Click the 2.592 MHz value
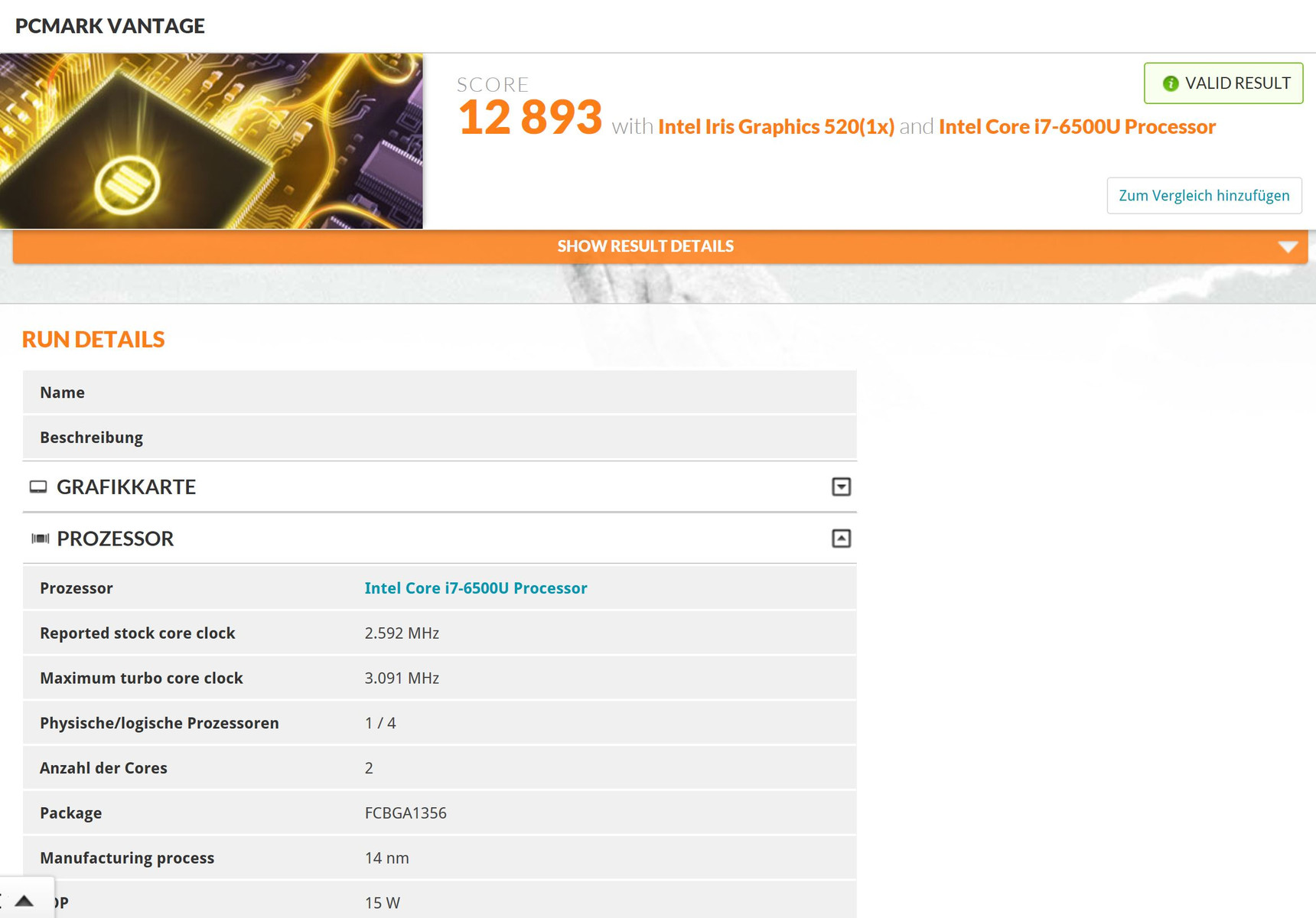1316x918 pixels. [402, 633]
